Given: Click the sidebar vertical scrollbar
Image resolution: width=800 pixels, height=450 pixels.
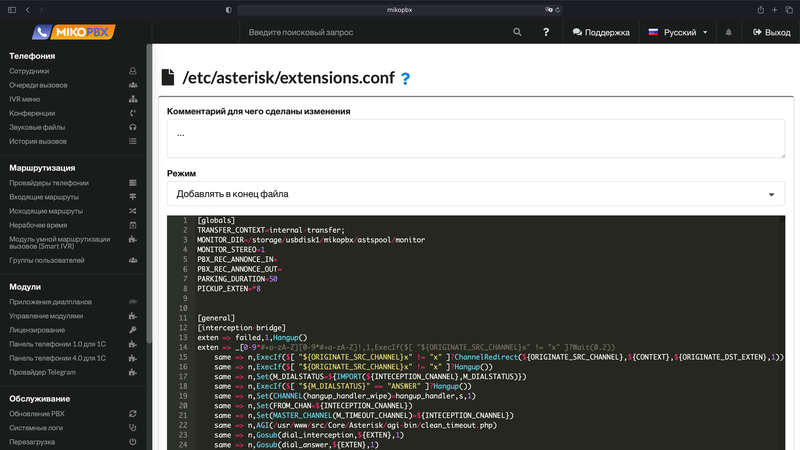Looking at the screenshot, I should point(149,194).
